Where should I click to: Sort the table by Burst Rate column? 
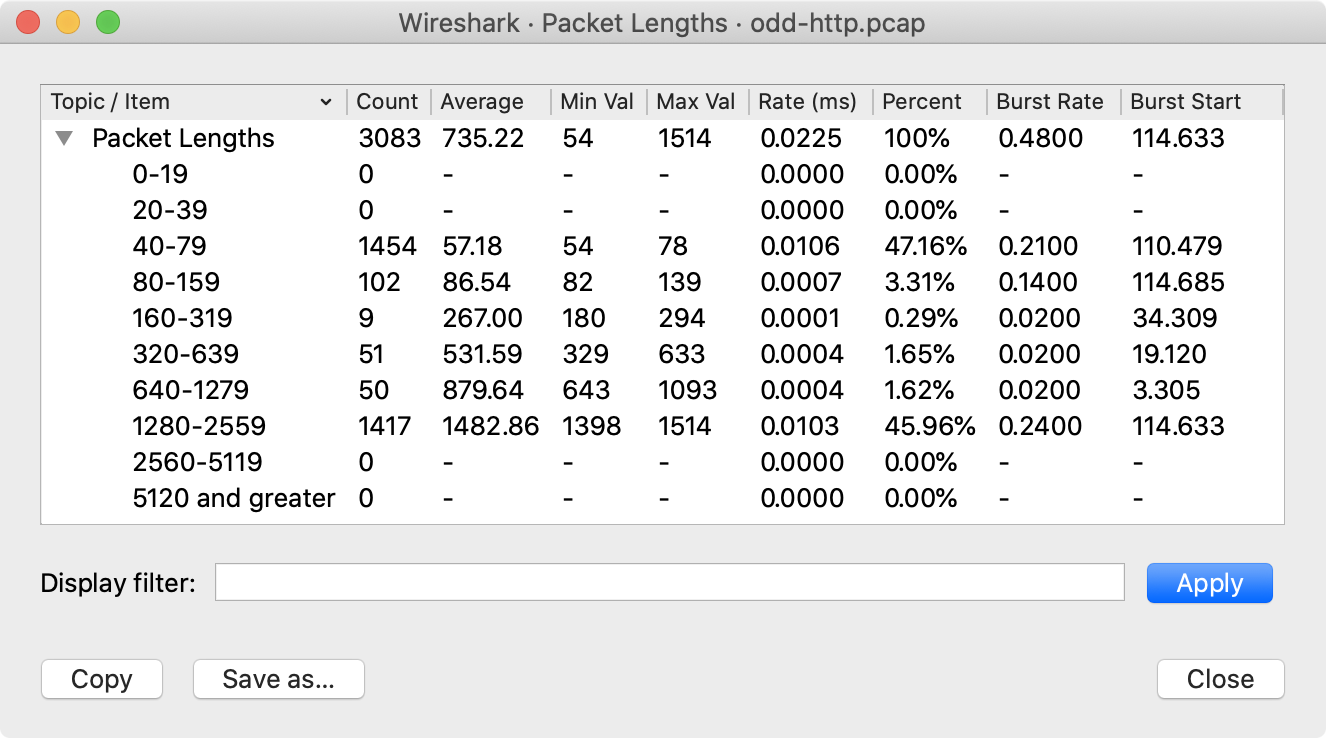tap(1051, 101)
